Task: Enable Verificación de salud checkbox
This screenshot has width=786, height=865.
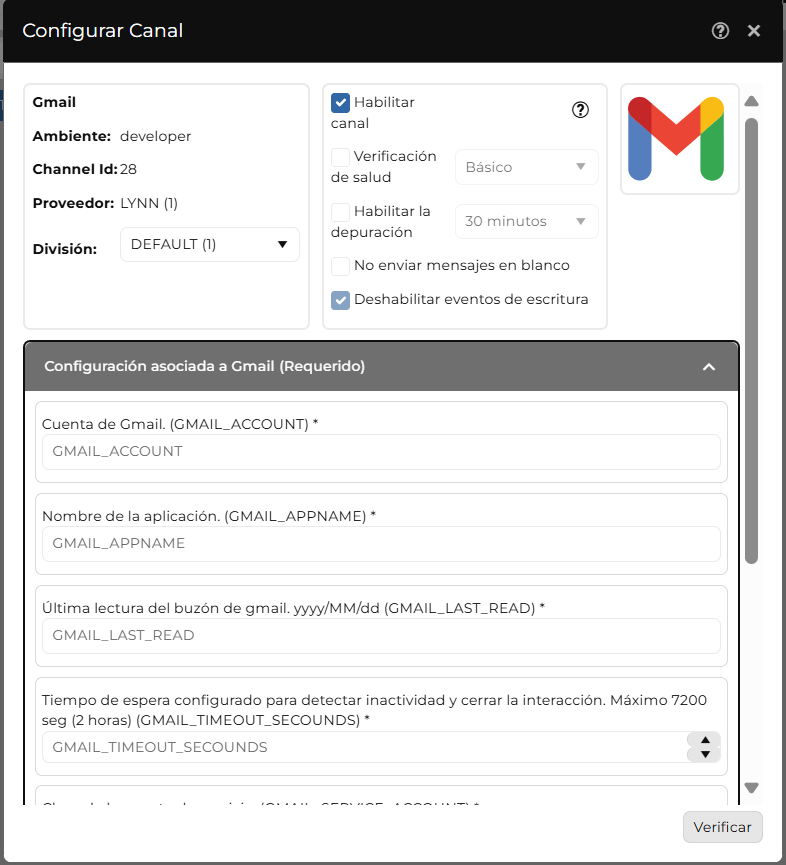Action: [340, 157]
